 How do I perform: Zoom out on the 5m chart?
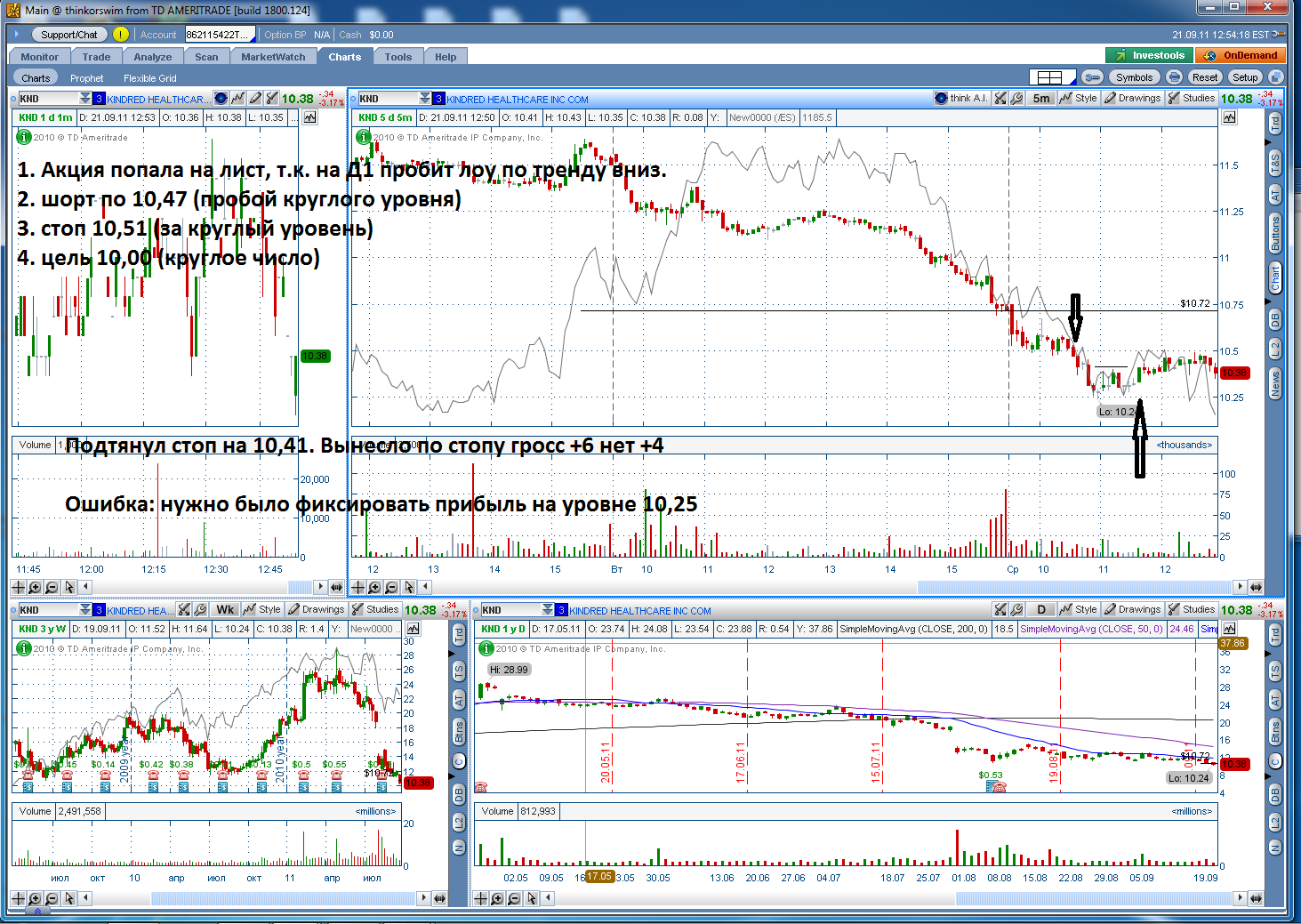pos(391,587)
